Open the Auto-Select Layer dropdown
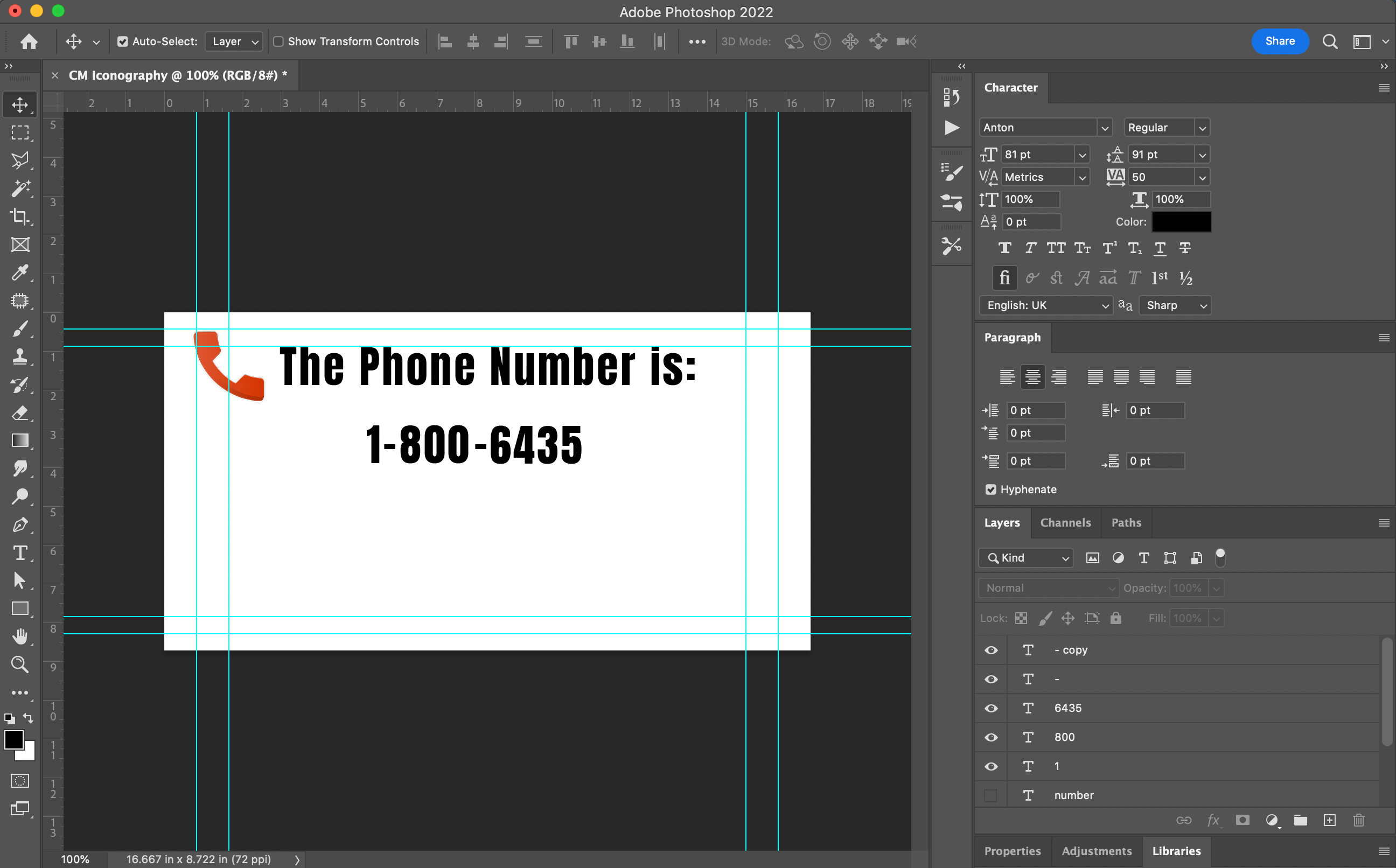Viewport: 1396px width, 868px height. point(233,41)
